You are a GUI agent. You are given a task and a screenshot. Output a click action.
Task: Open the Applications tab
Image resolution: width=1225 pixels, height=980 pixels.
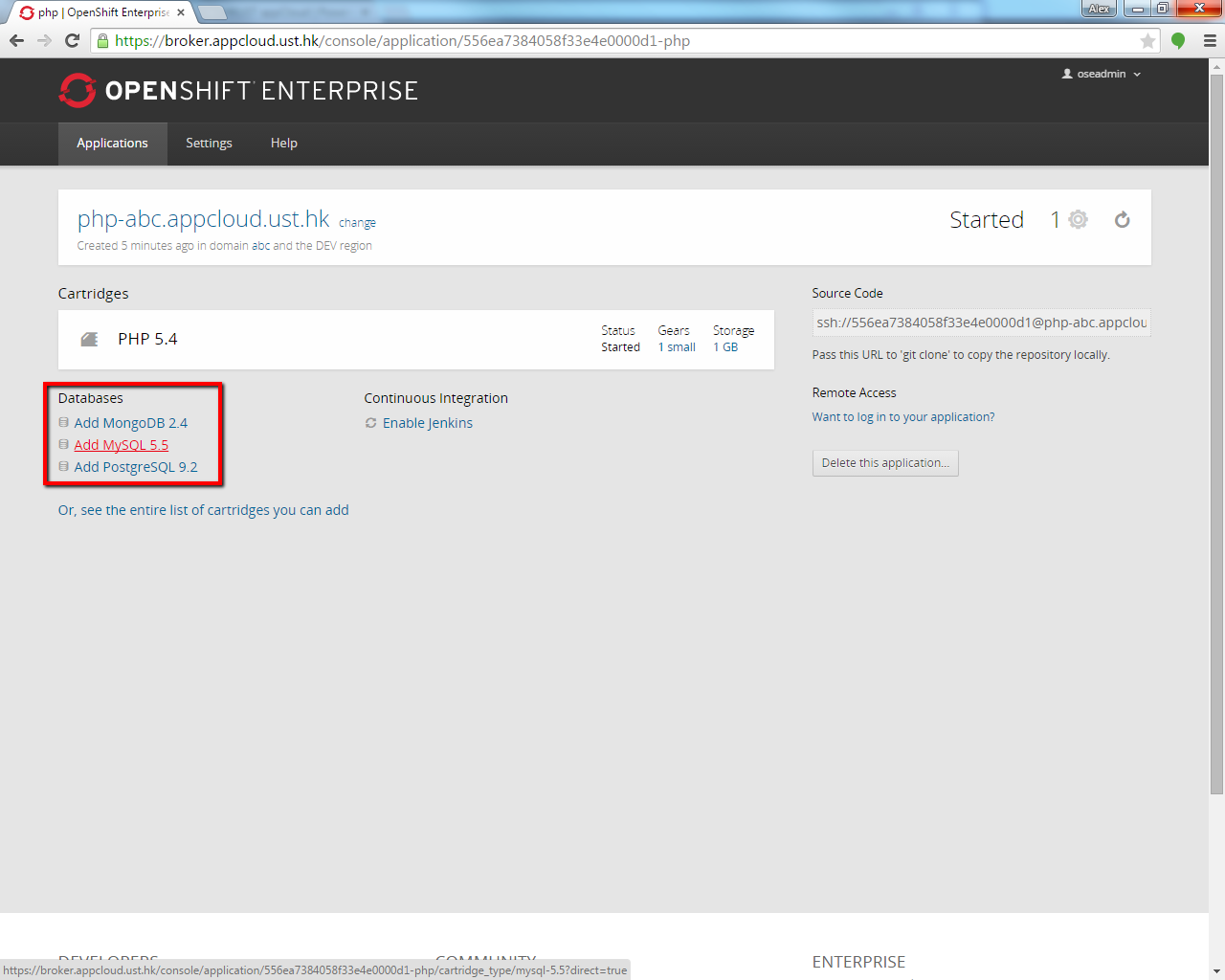112,144
